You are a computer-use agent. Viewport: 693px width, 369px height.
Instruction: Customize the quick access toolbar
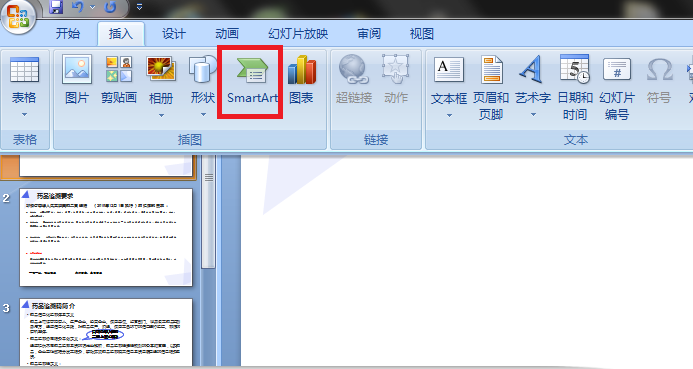pyautogui.click(x=139, y=7)
